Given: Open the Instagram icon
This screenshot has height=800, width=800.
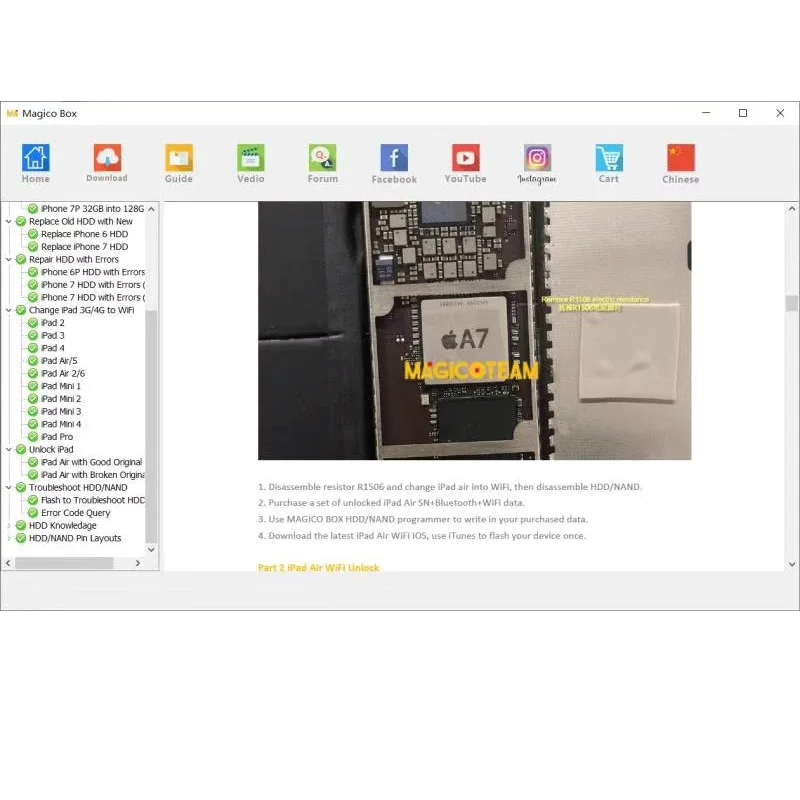Looking at the screenshot, I should tap(537, 158).
